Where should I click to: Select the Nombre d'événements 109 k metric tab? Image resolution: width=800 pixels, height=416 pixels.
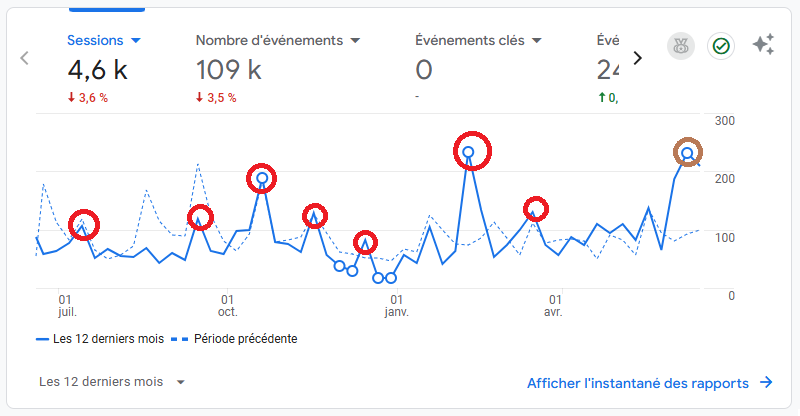[x=228, y=69]
